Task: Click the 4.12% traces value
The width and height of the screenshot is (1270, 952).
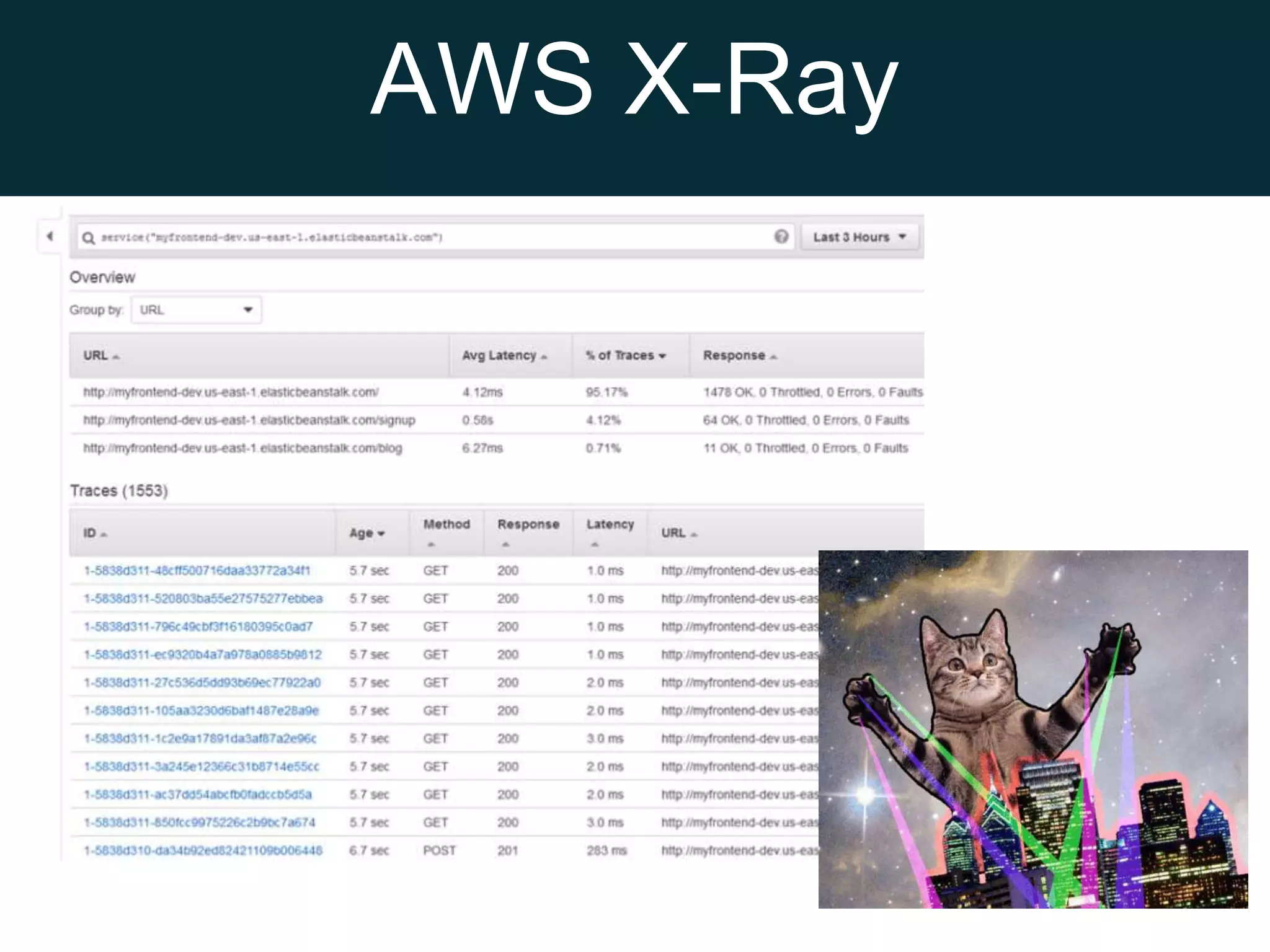Action: pos(603,420)
